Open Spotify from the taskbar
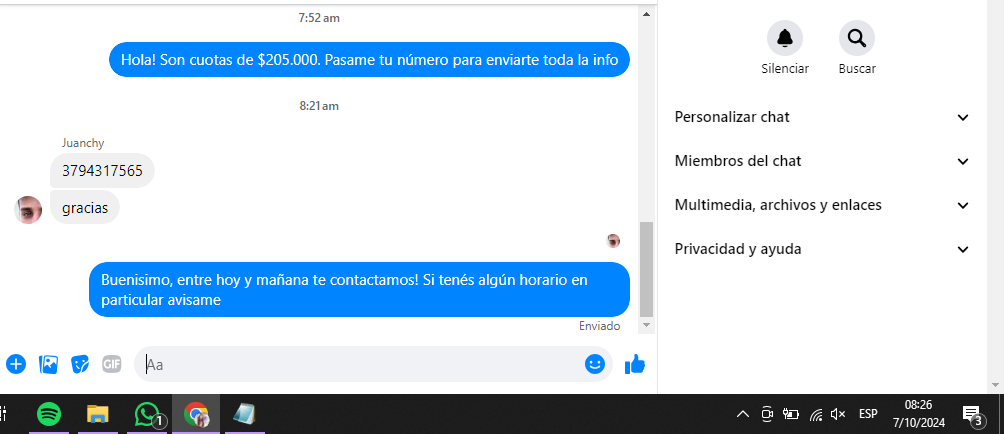Viewport: 1004px width, 434px height. (x=49, y=415)
